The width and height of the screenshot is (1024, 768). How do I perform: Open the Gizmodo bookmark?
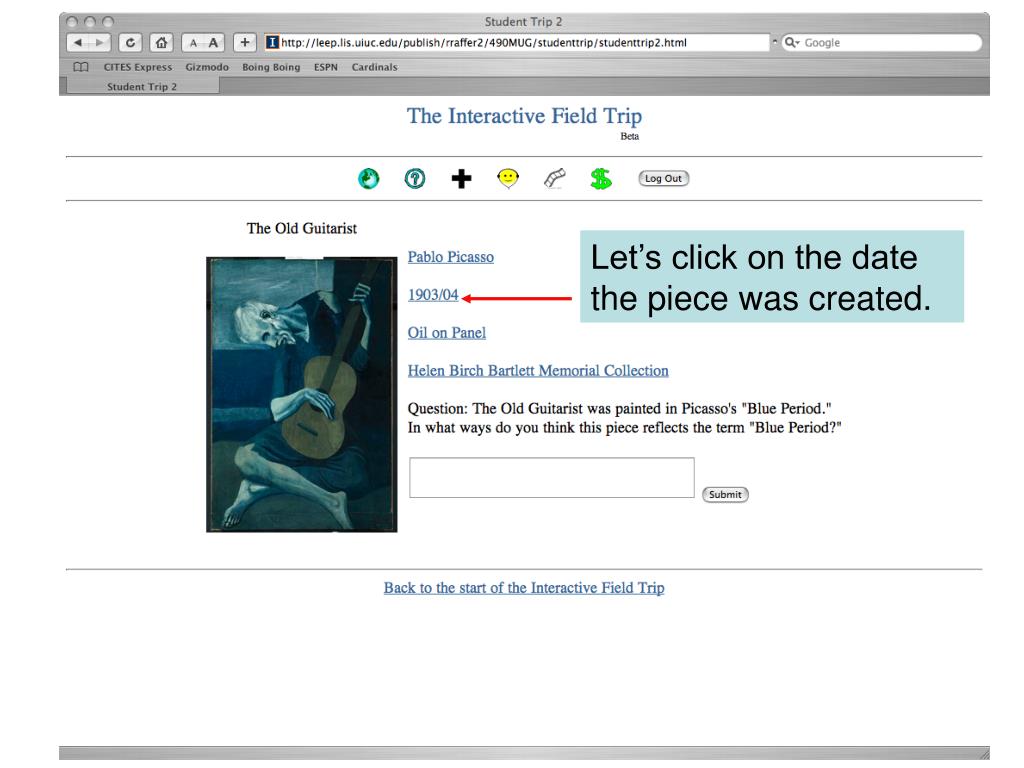(207, 67)
